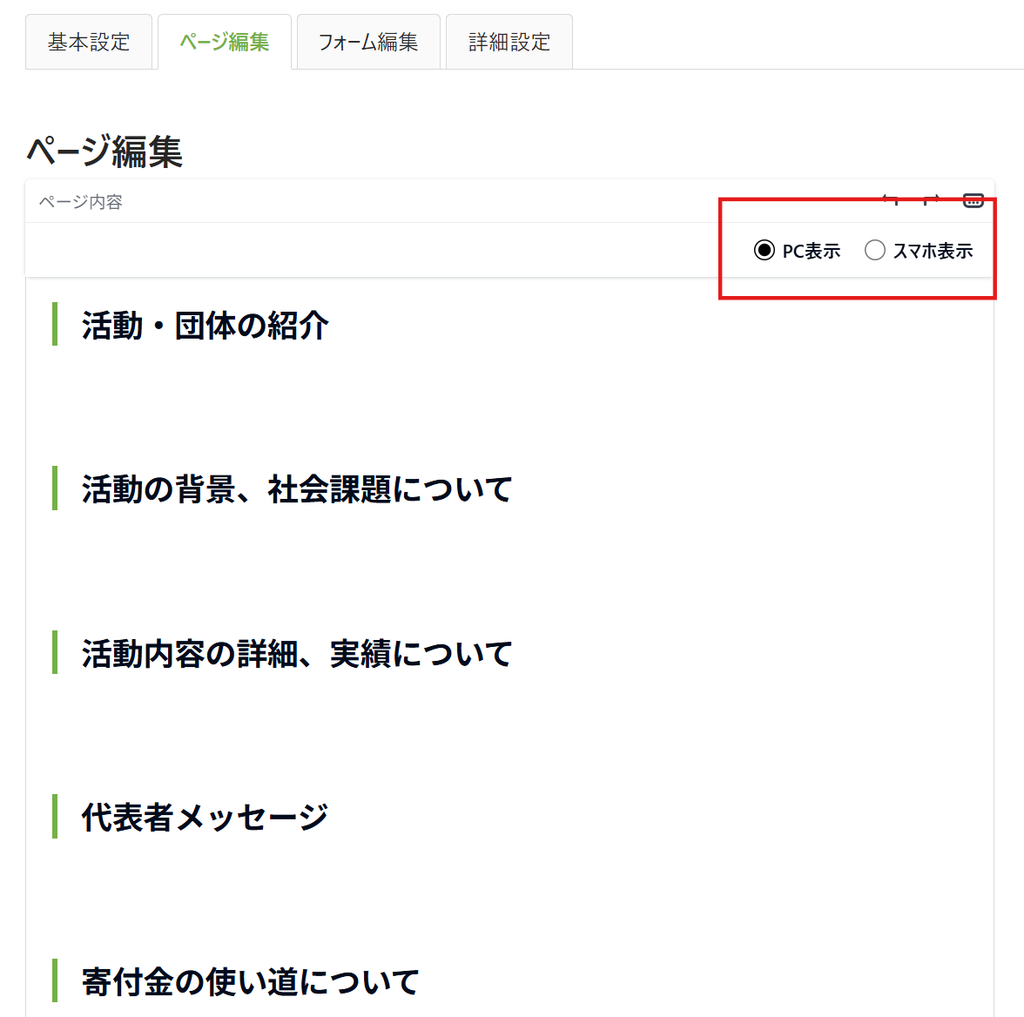Select the ページ編集 tab
The height and width of the screenshot is (1017, 1024).
(225, 42)
